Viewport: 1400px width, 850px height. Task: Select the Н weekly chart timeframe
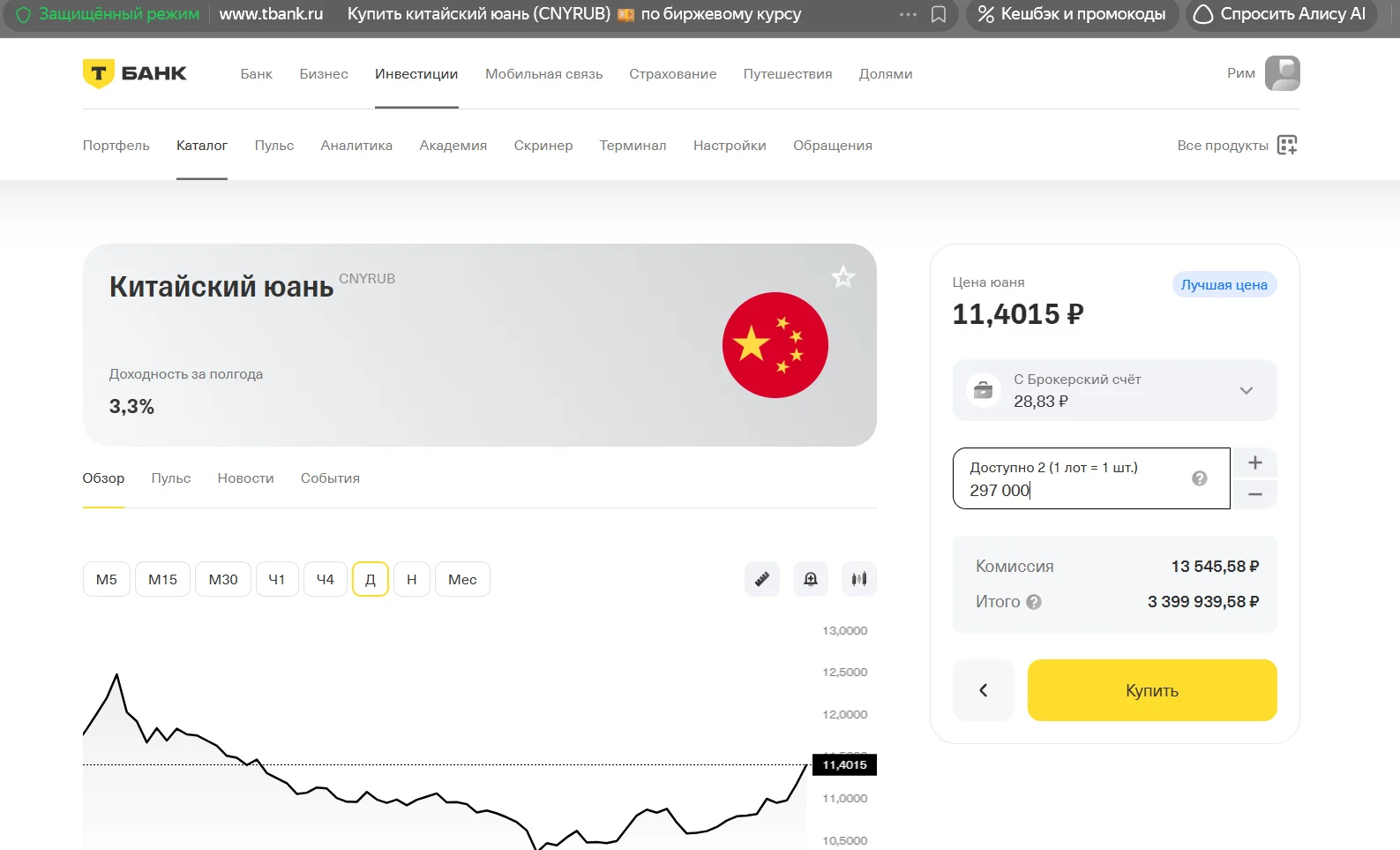click(x=412, y=579)
